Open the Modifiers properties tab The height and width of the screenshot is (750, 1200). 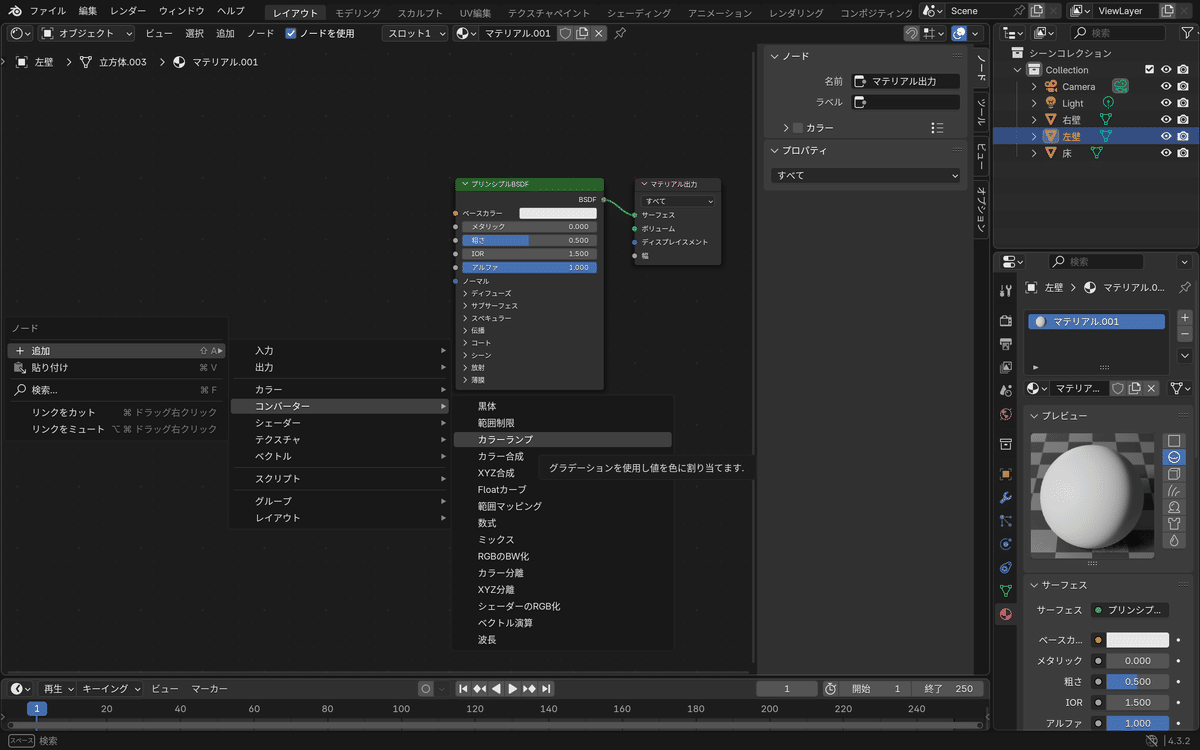[1006, 497]
